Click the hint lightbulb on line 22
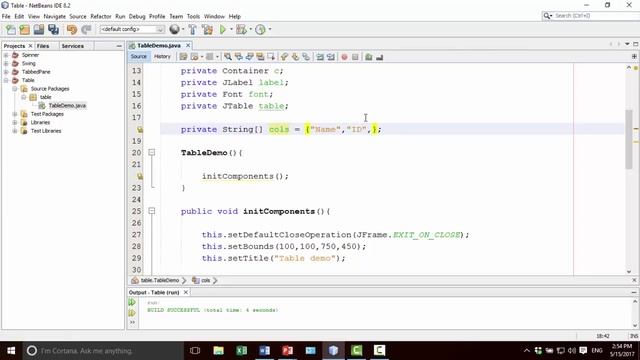Viewport: 640px width, 360px height. [x=140, y=176]
